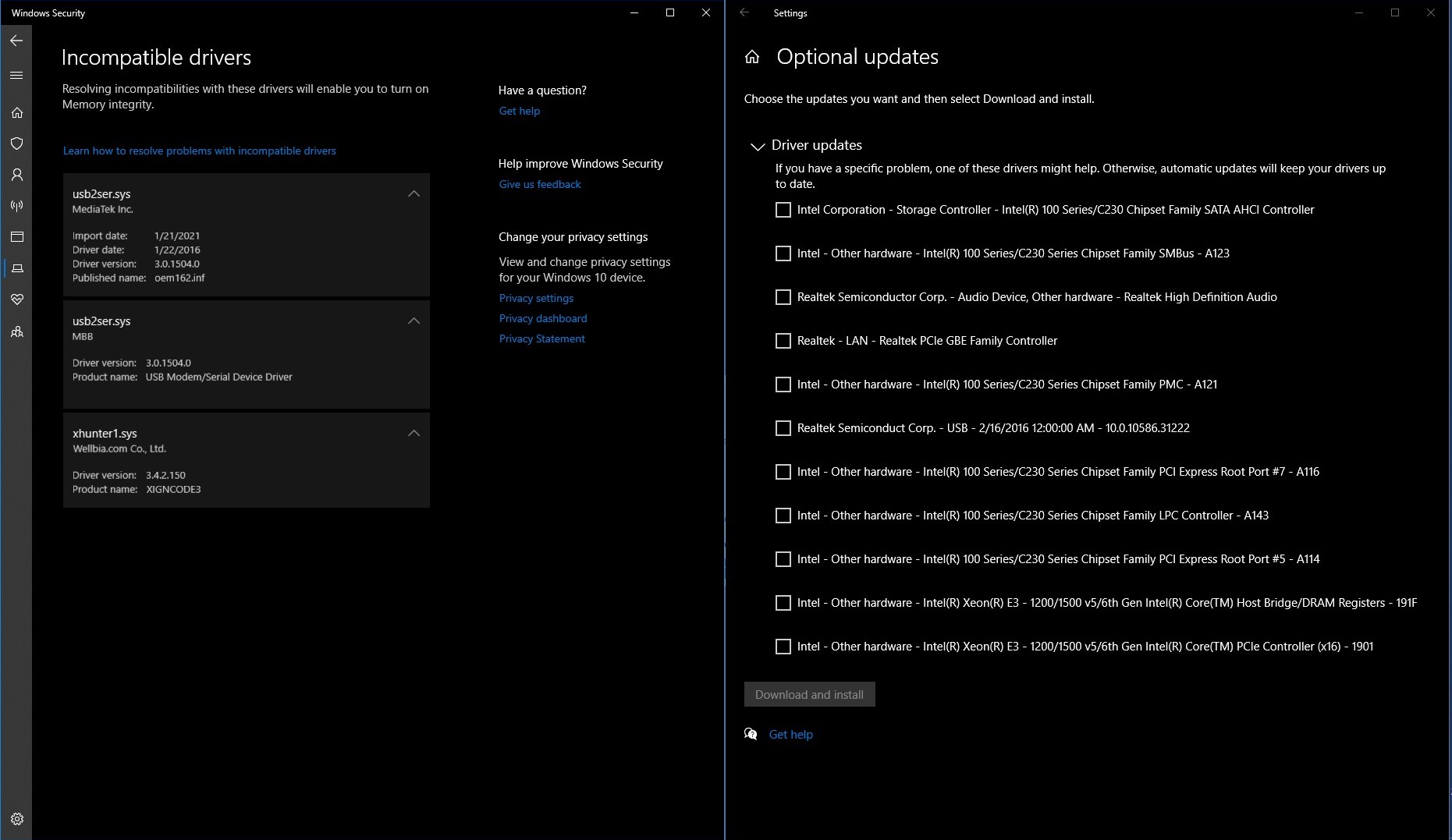Click the Incompatible drivers heading

(x=156, y=57)
